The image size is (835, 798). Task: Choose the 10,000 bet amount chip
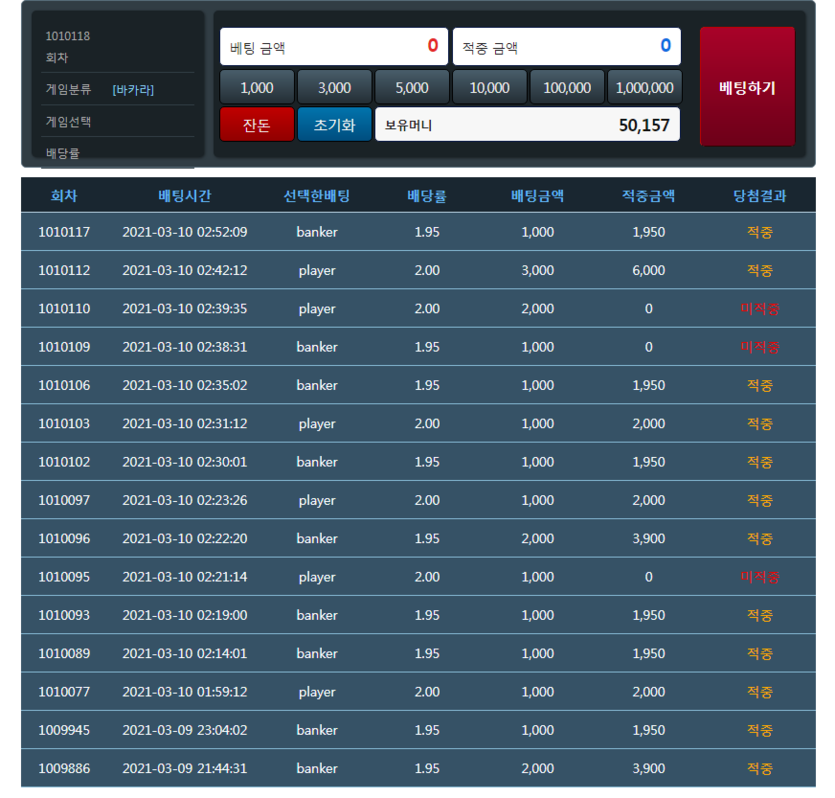[489, 87]
